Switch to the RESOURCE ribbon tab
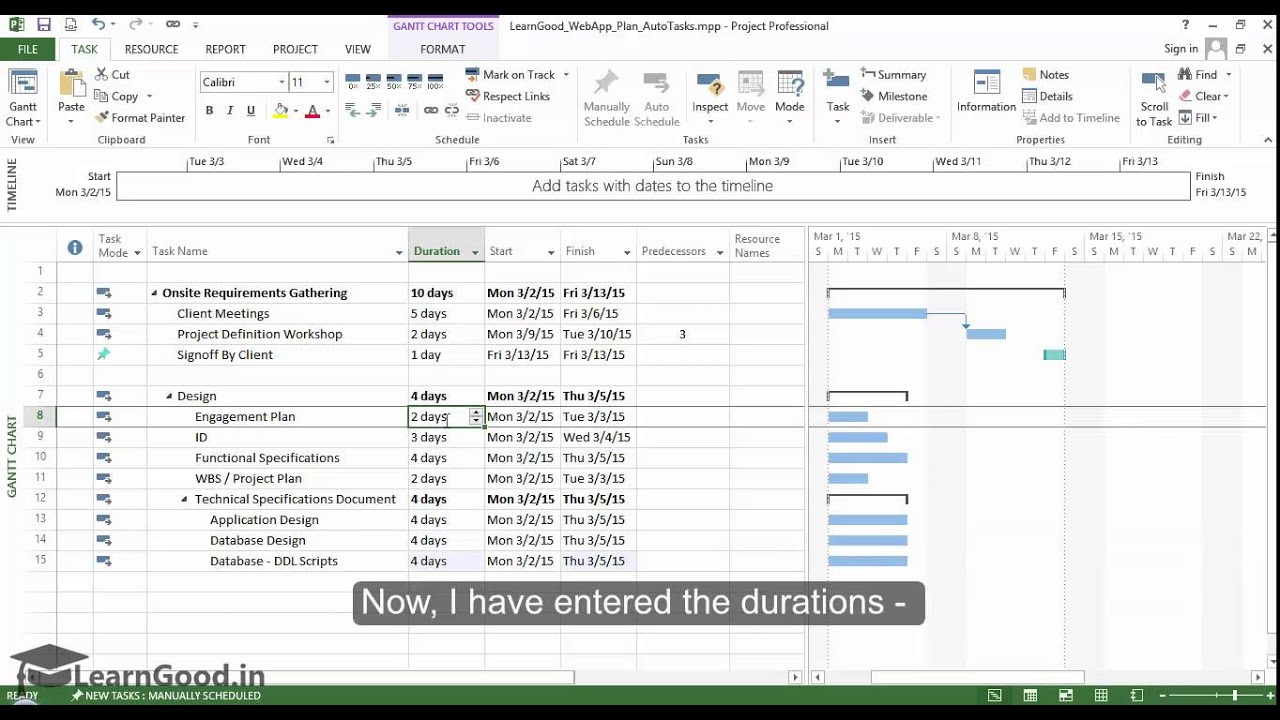This screenshot has height=720, width=1280. coord(151,49)
